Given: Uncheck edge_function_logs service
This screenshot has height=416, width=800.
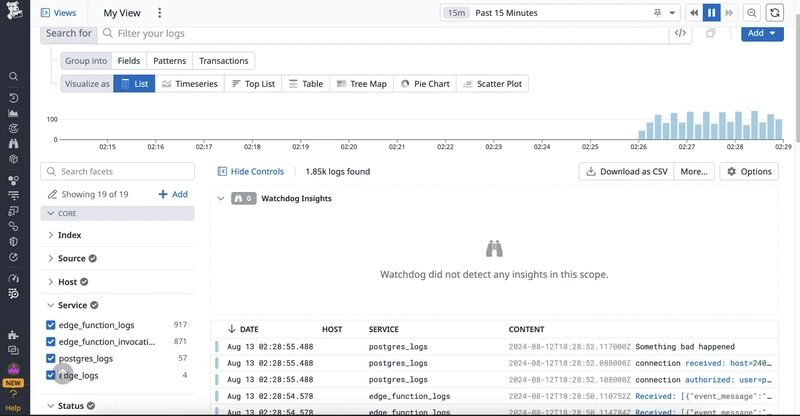Looking at the screenshot, I should [51, 325].
